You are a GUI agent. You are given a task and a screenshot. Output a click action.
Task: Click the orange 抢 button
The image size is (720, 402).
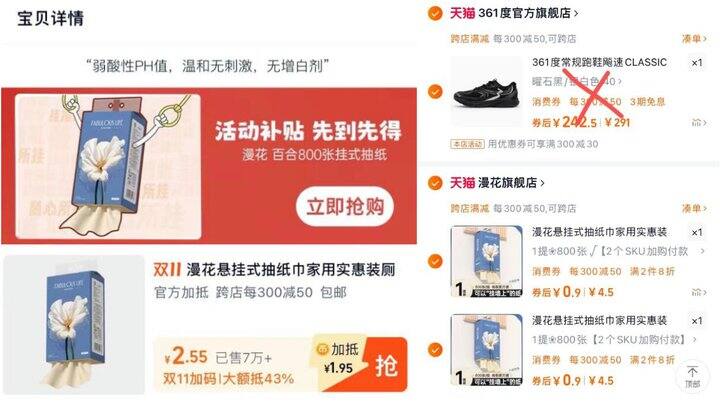coord(387,366)
